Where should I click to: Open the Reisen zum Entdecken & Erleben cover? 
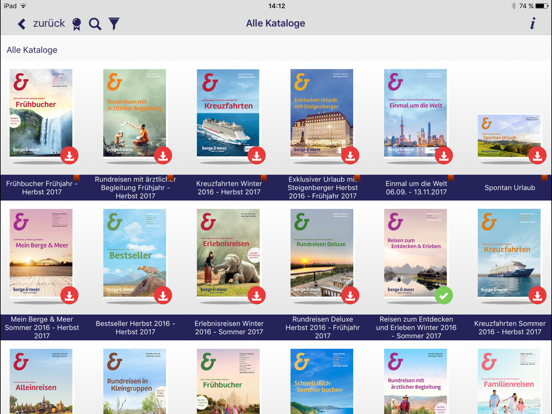415,253
